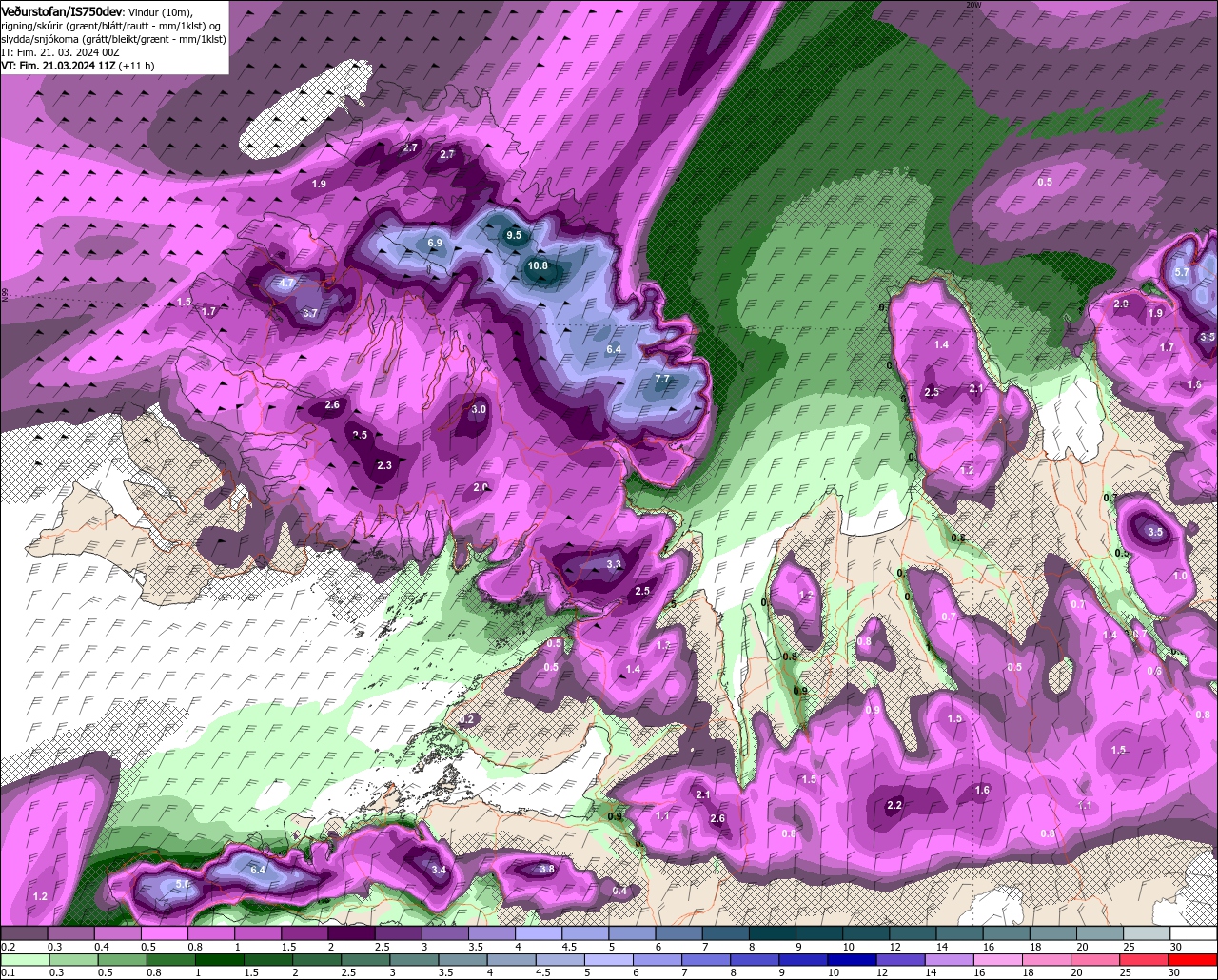Pick the upper legend swatch labeled 0.5
1218x980 pixels.
[164, 933]
